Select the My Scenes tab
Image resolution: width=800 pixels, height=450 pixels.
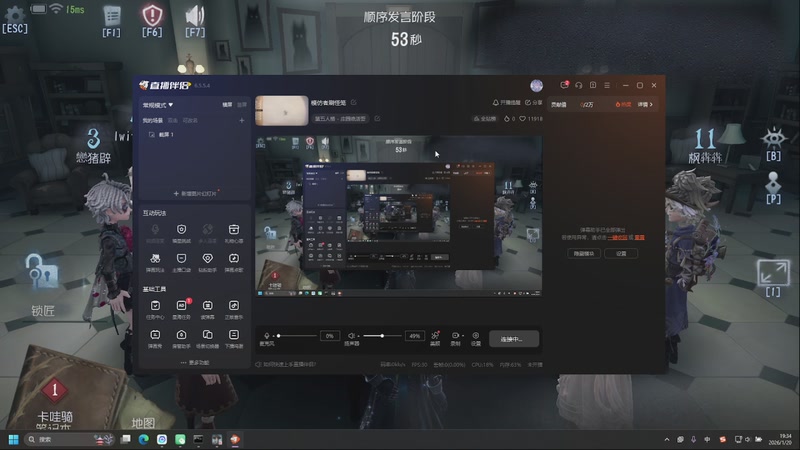pos(153,120)
